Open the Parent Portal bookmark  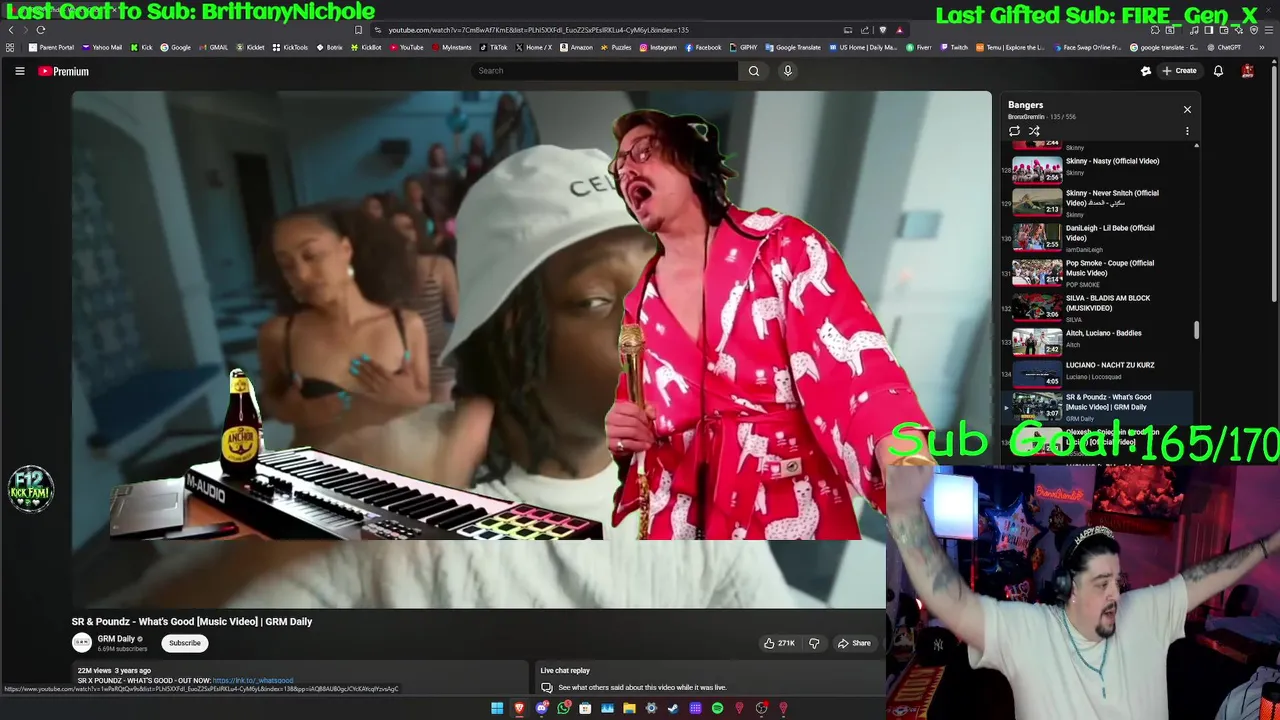tap(51, 47)
